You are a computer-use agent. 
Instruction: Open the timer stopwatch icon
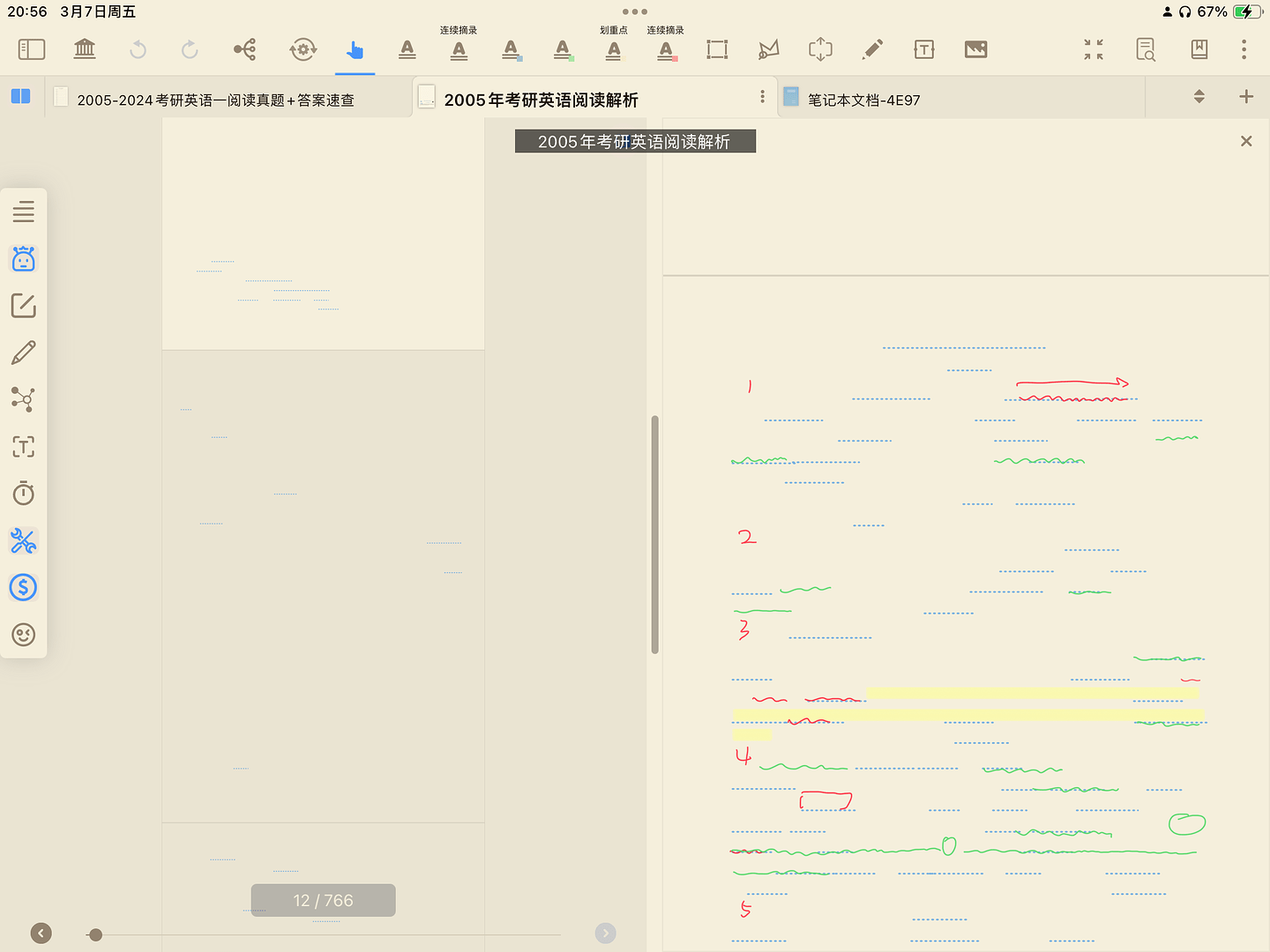click(24, 494)
